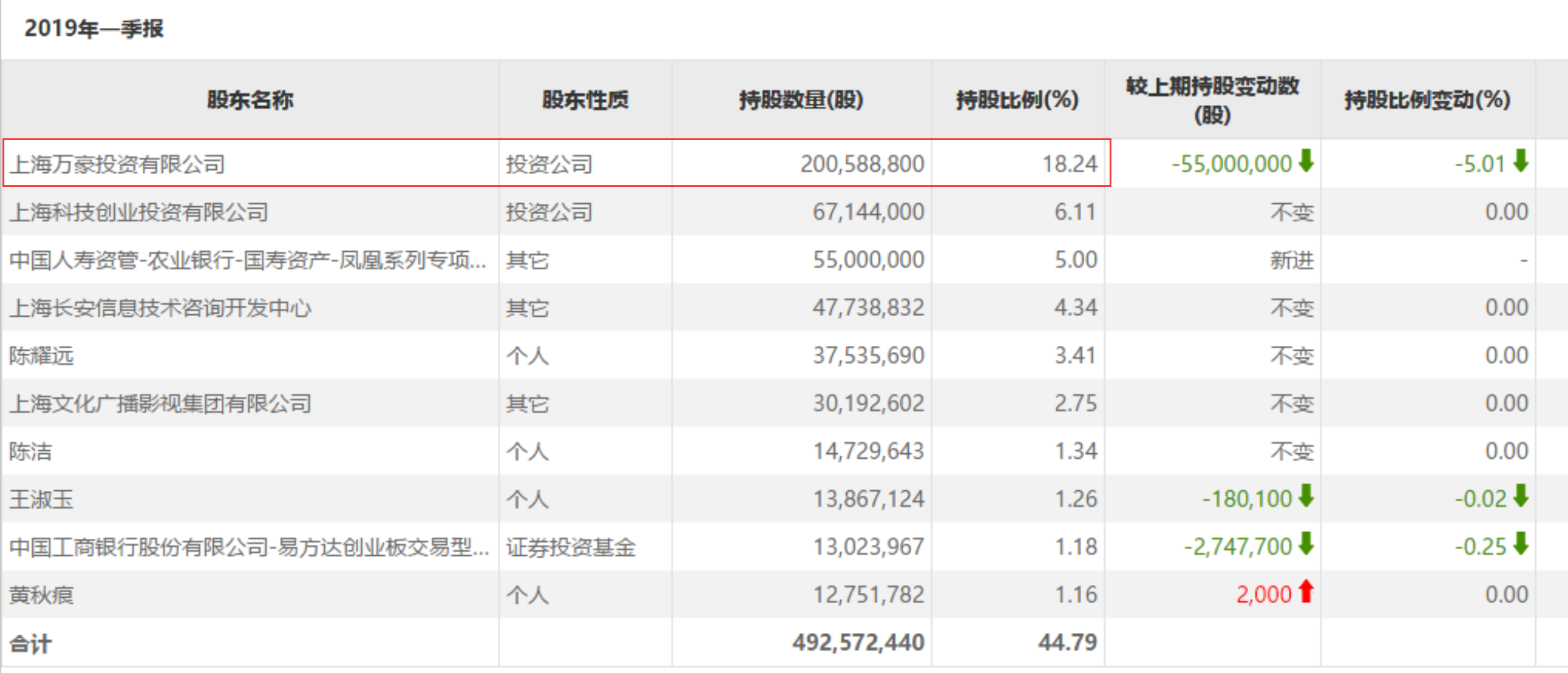Click the 合计 total row label
1568x673 pixels.
point(31,643)
